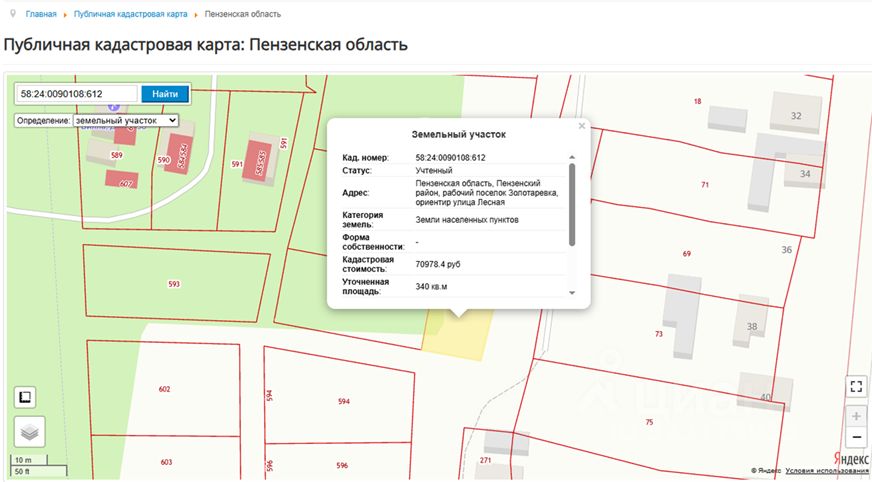Open the Условия использования link
Viewport: 872px width, 482px height.
click(x=827, y=471)
